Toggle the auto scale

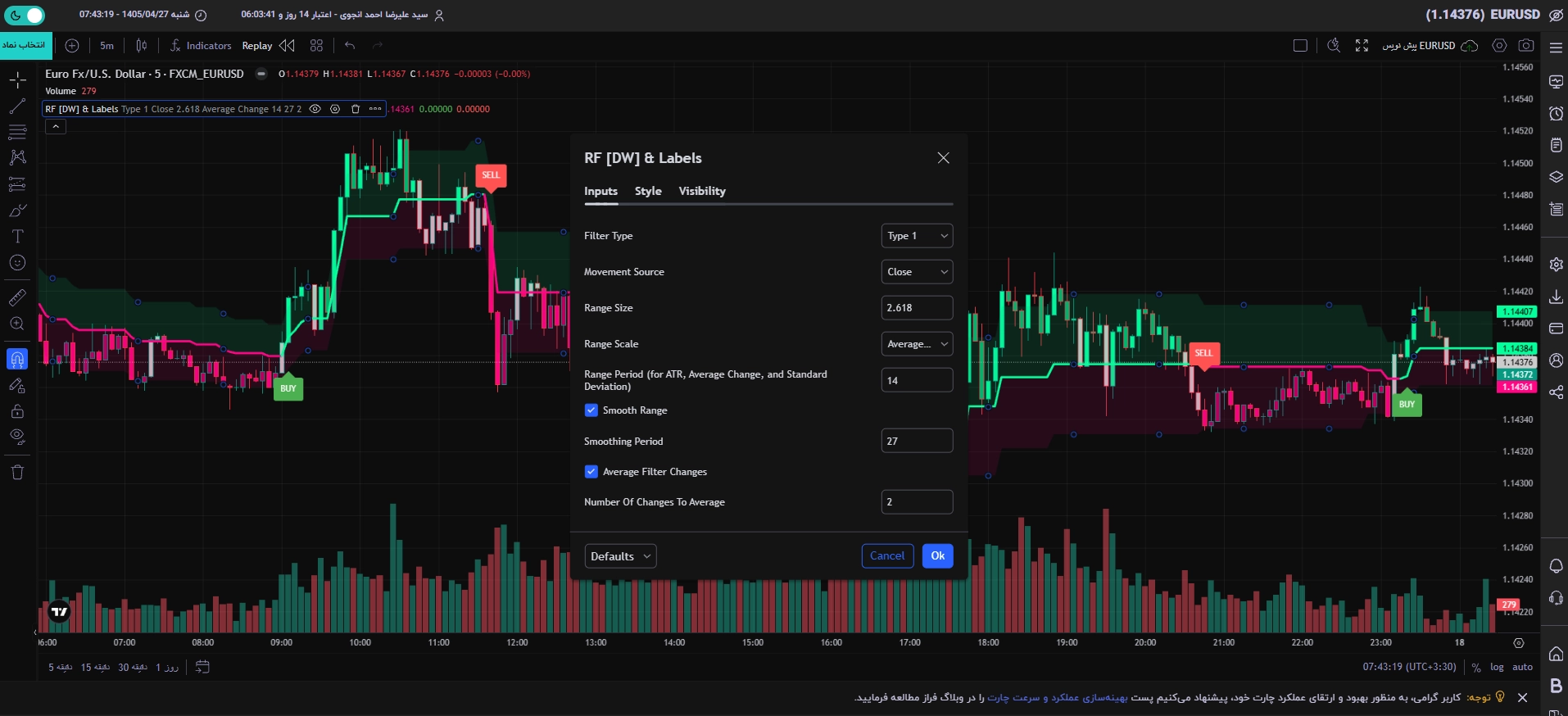coord(1523,667)
